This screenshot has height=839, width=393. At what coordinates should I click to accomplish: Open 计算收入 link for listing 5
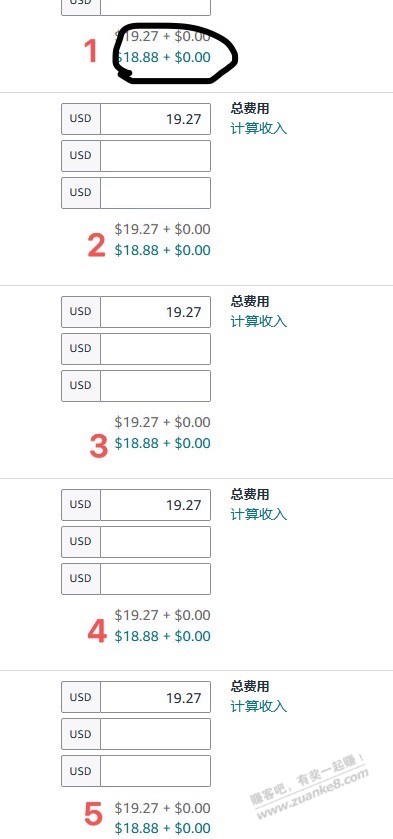(259, 706)
